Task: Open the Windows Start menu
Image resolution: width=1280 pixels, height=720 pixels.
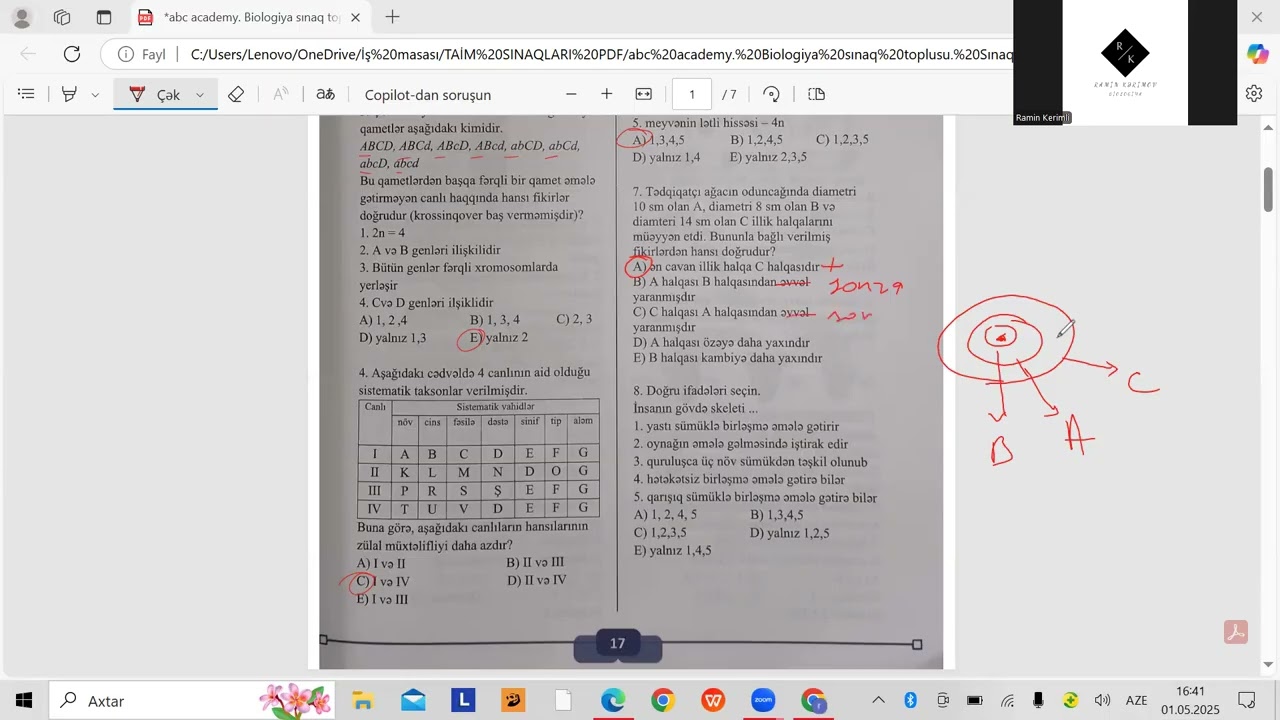Action: pos(24,700)
